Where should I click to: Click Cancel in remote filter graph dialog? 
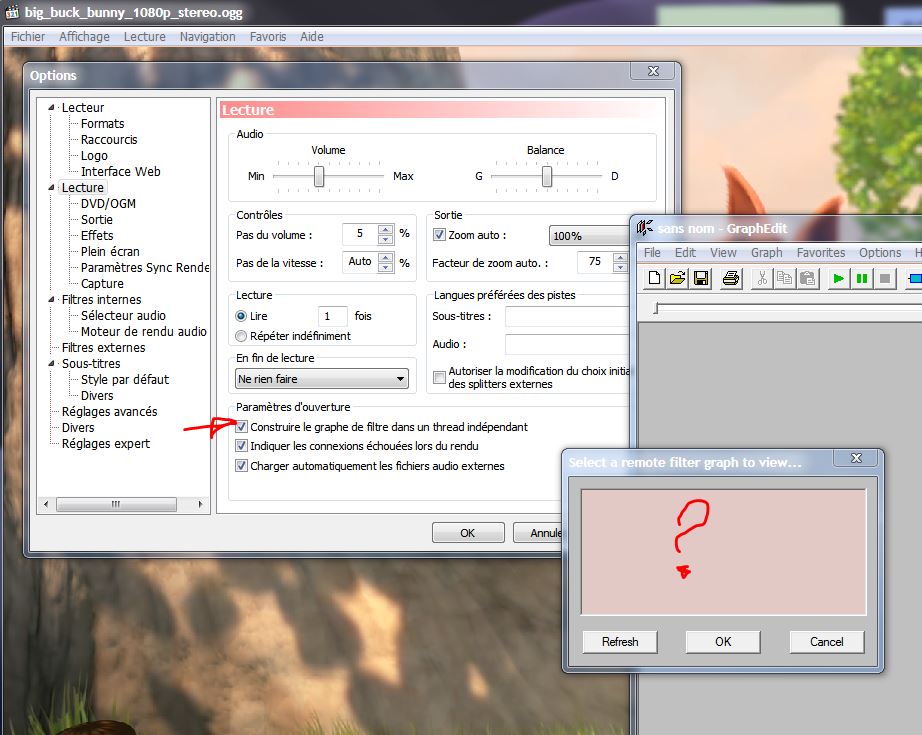tap(827, 642)
